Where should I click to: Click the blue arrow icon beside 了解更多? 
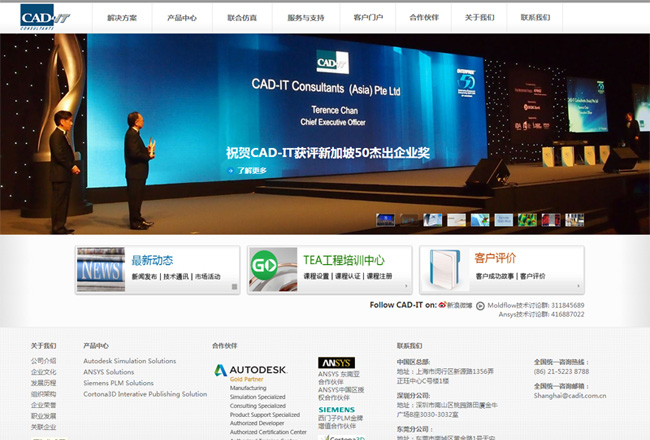[x=230, y=170]
